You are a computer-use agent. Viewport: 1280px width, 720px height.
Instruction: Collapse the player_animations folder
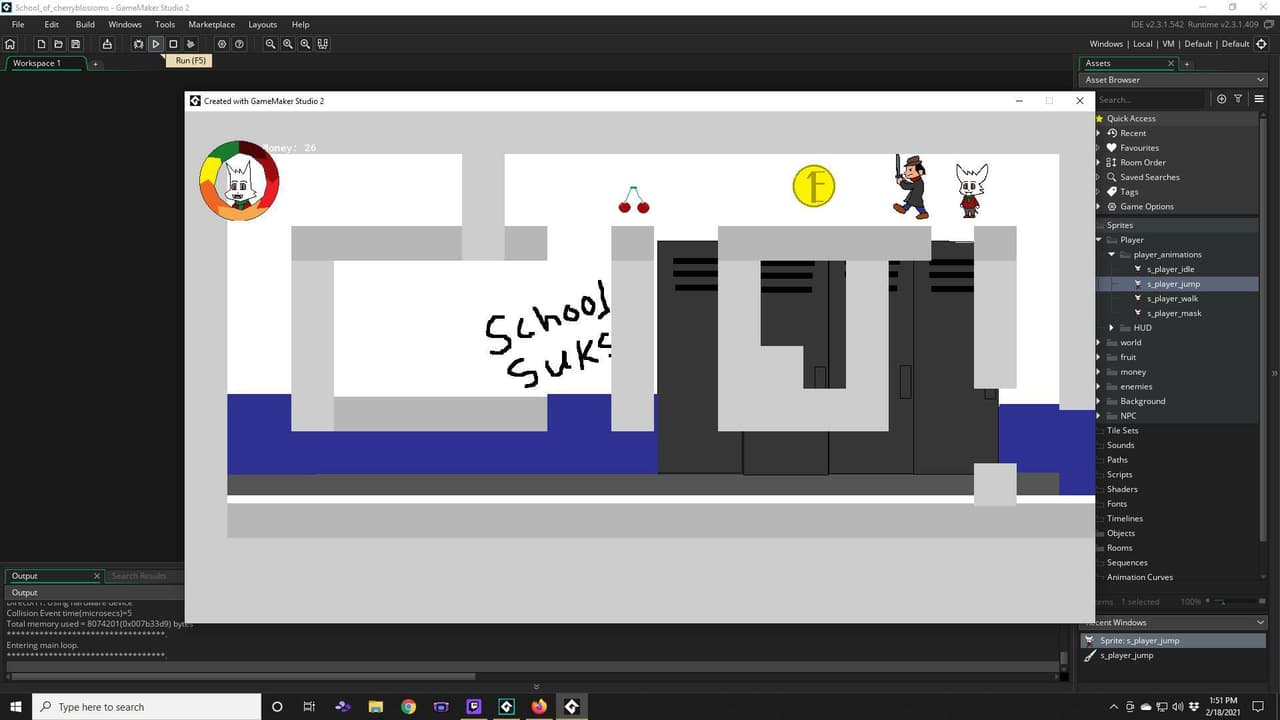click(x=1112, y=255)
